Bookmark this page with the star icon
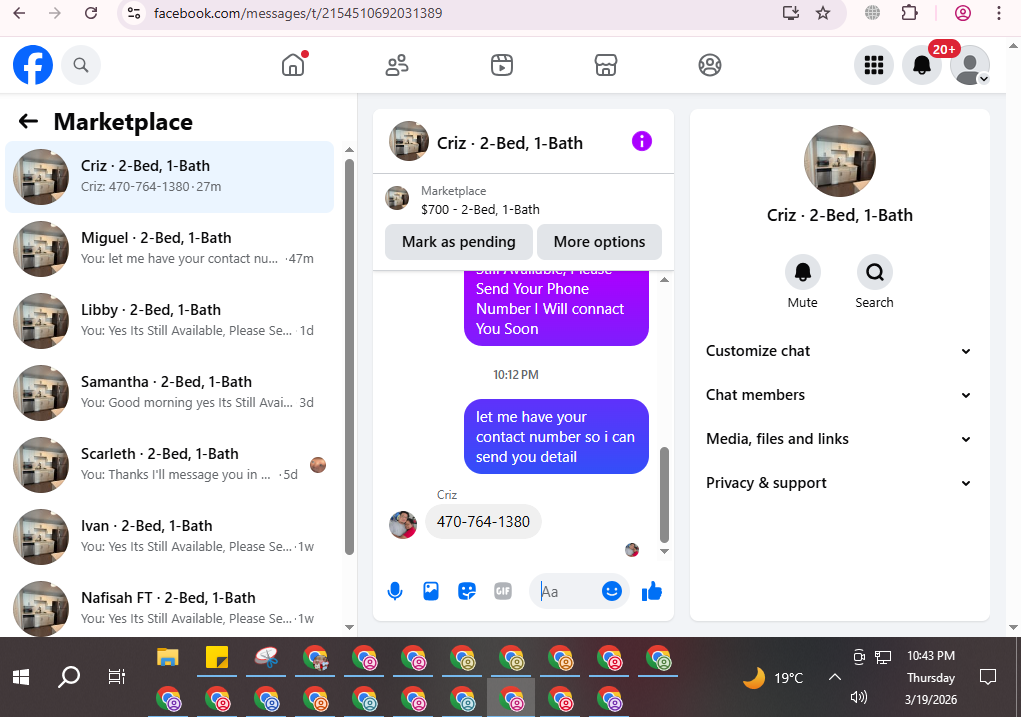 823,13
